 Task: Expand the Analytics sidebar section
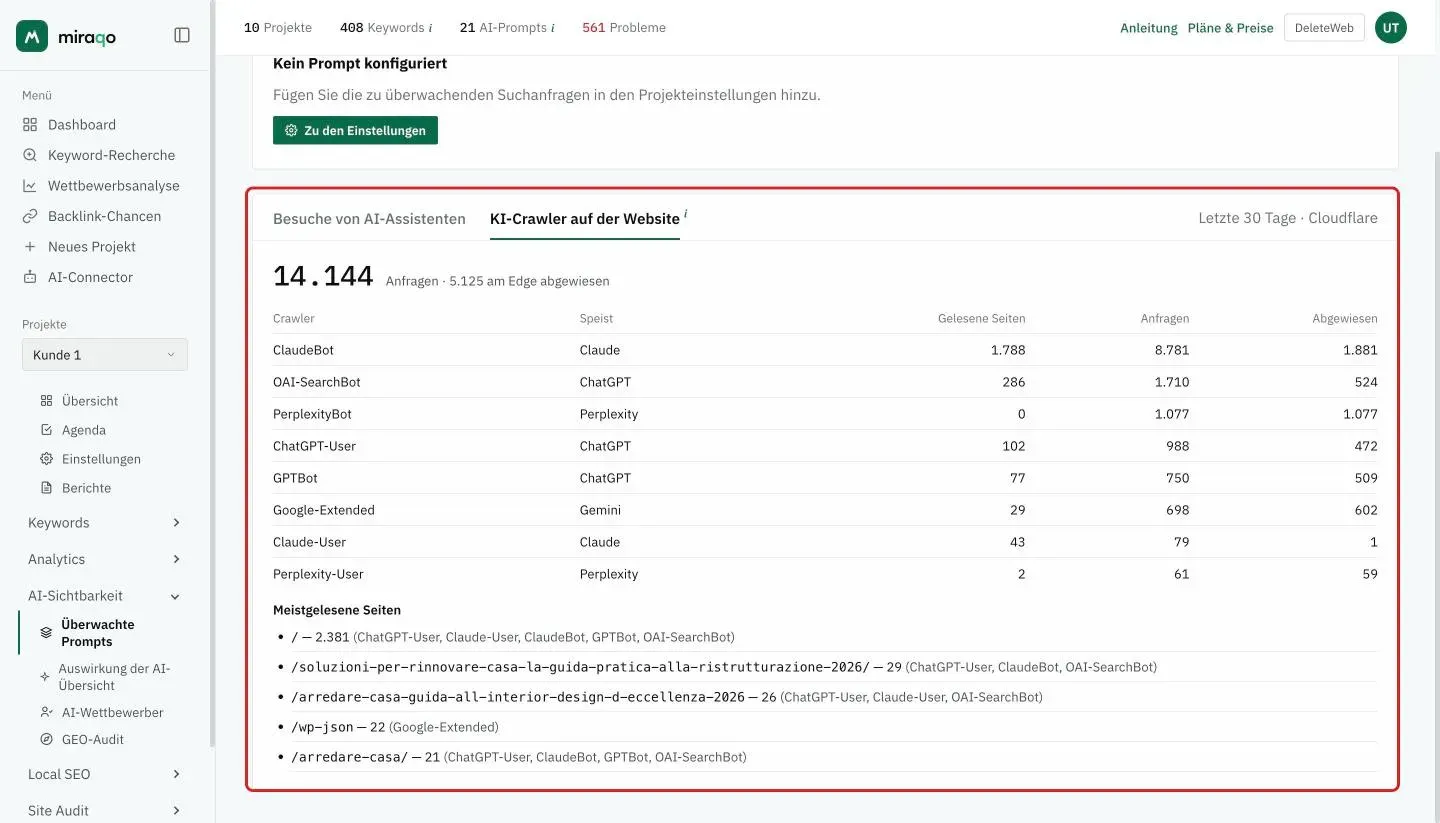click(x=105, y=559)
